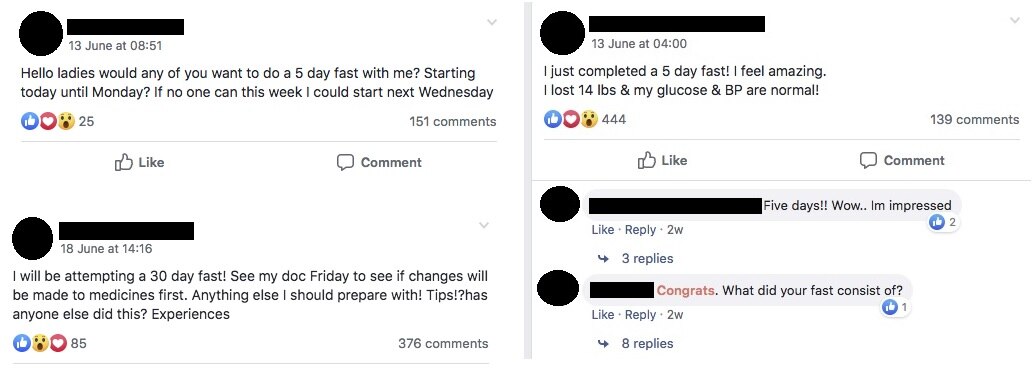Like the 'What did your fast consist of' comment
Image resolution: width=1036 pixels, height=372 pixels.
tap(603, 315)
